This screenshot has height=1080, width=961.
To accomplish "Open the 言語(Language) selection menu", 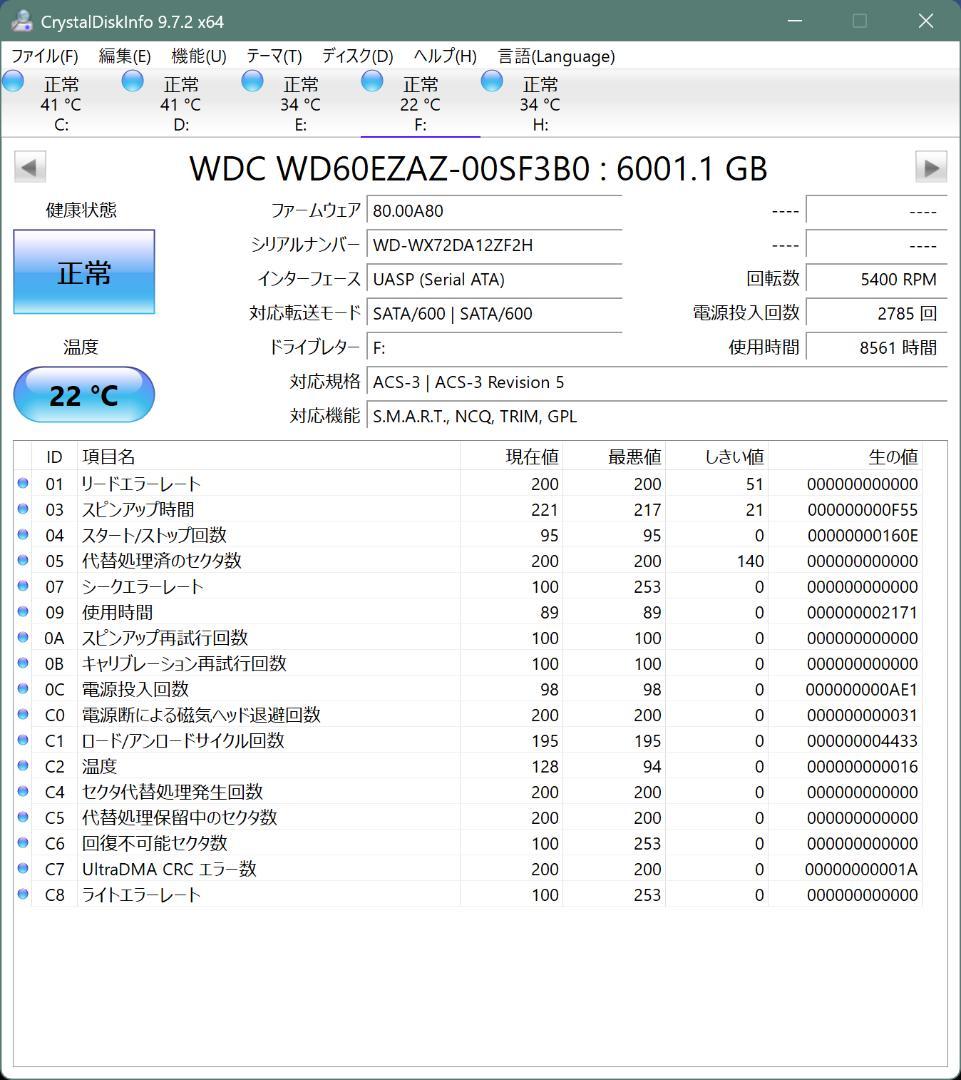I will [x=553, y=56].
